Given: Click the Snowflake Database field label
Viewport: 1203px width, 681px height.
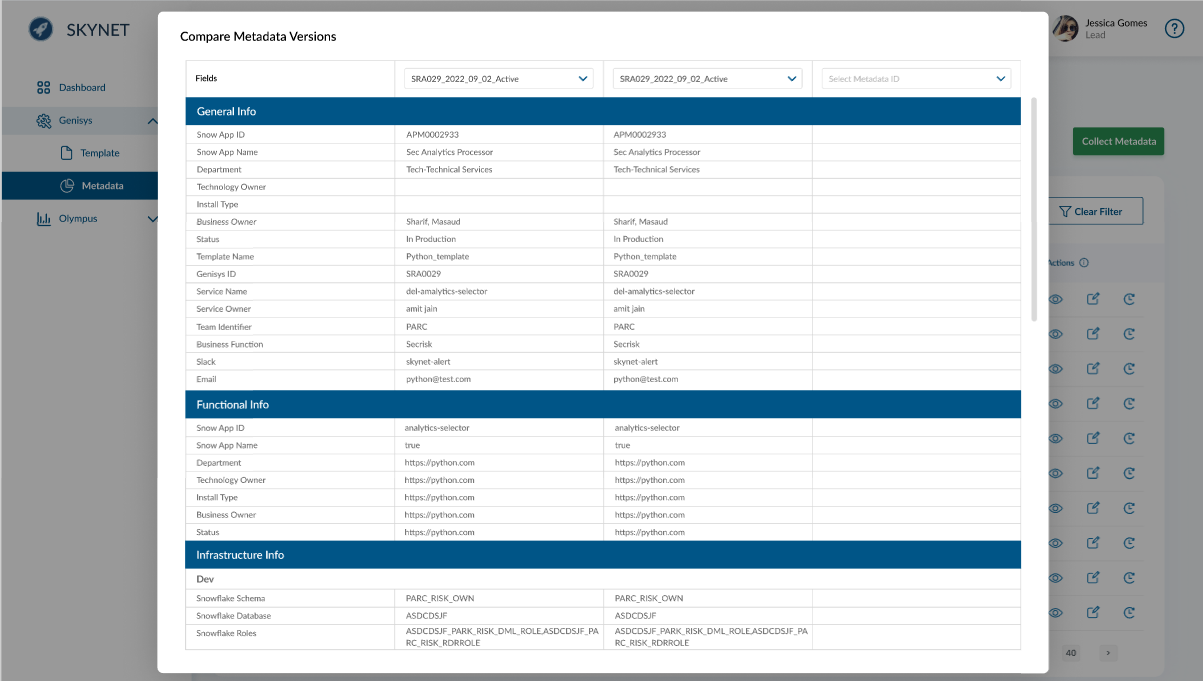Looking at the screenshot, I should point(233,616).
